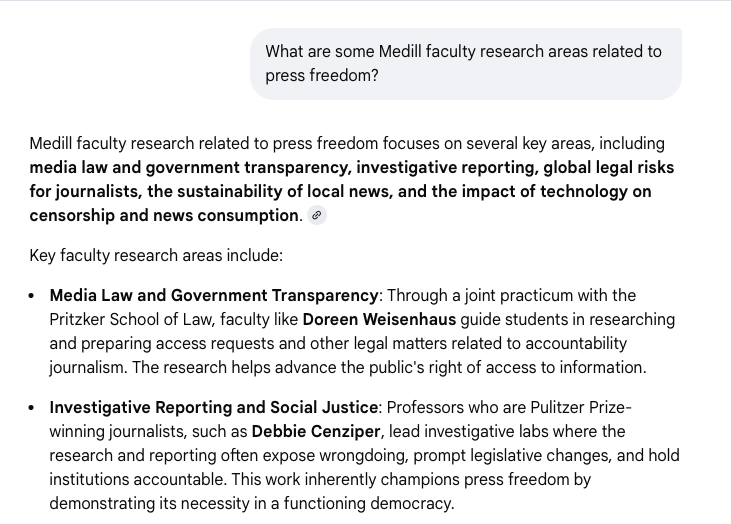
Task: Select the Media Law and Government Transparency heading
Action: click(x=214, y=296)
